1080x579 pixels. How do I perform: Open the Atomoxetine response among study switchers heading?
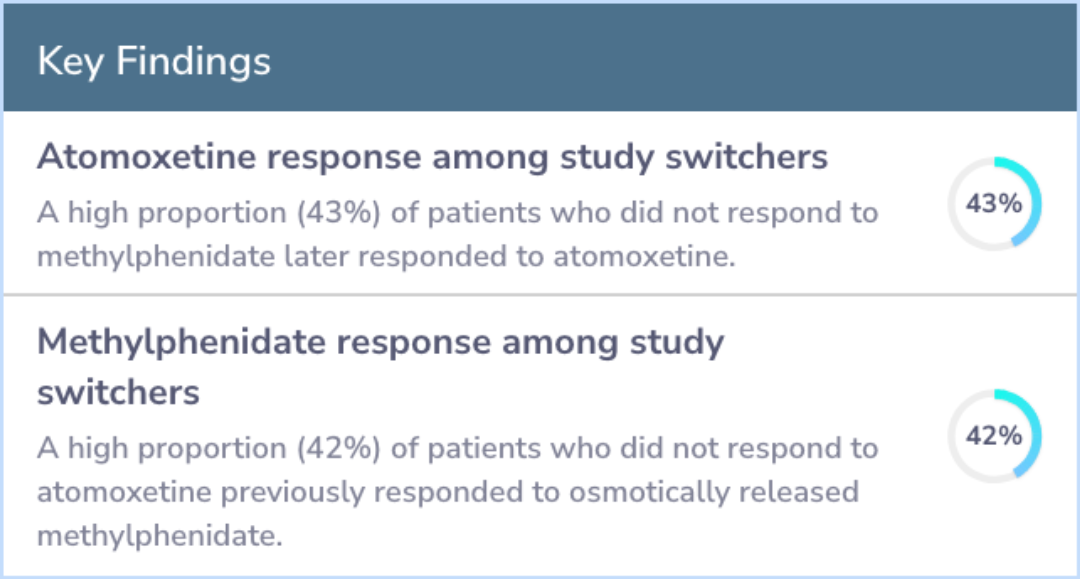click(x=432, y=157)
